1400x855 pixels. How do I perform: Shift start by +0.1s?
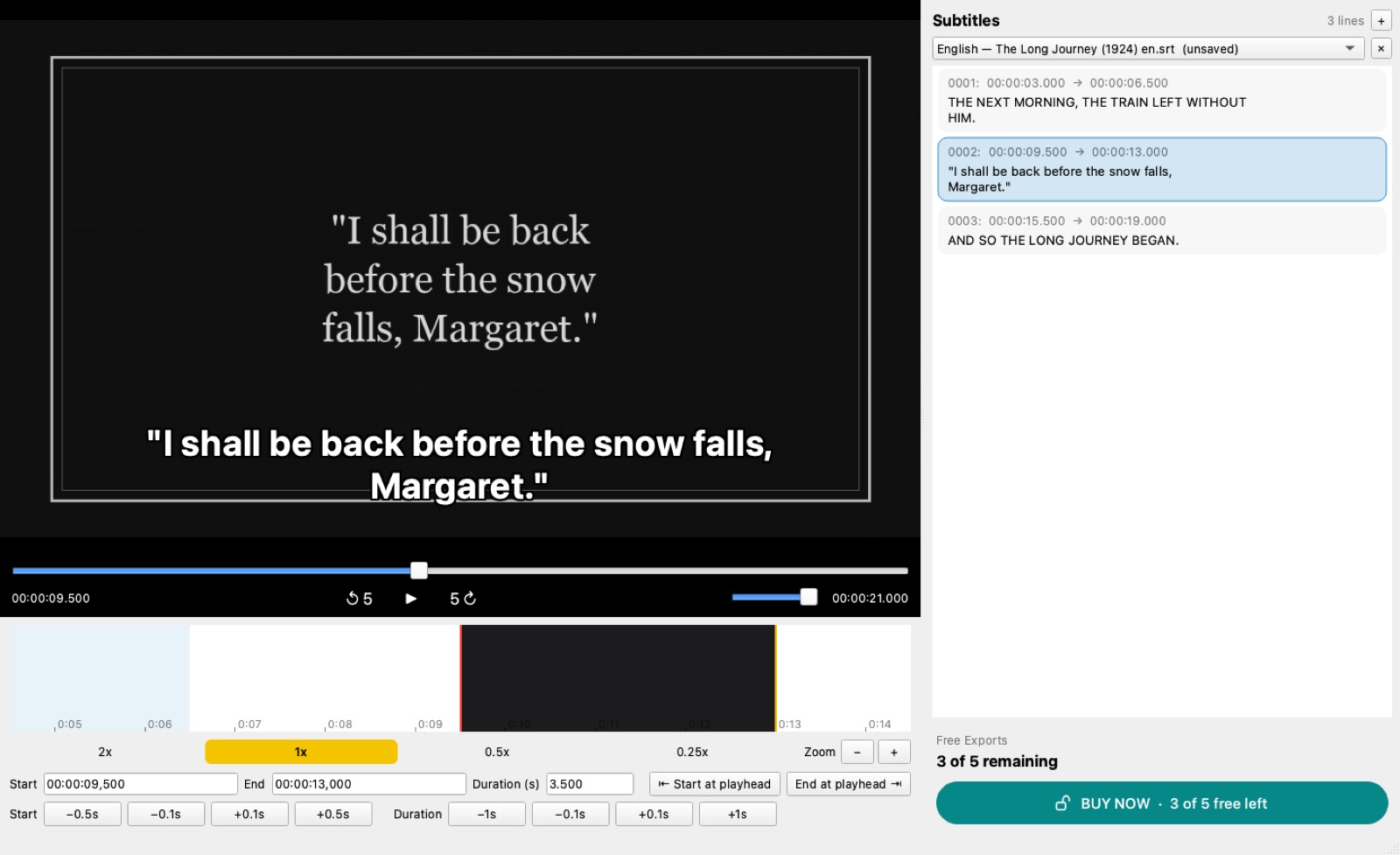[249, 814]
